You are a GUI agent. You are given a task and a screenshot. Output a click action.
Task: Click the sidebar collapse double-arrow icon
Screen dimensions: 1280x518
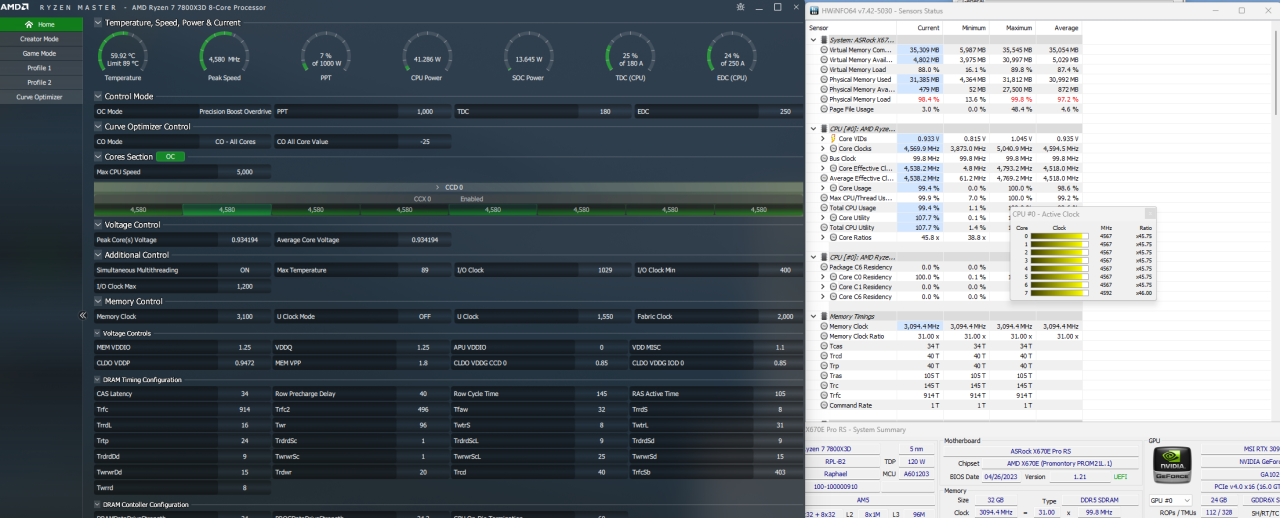coord(83,315)
